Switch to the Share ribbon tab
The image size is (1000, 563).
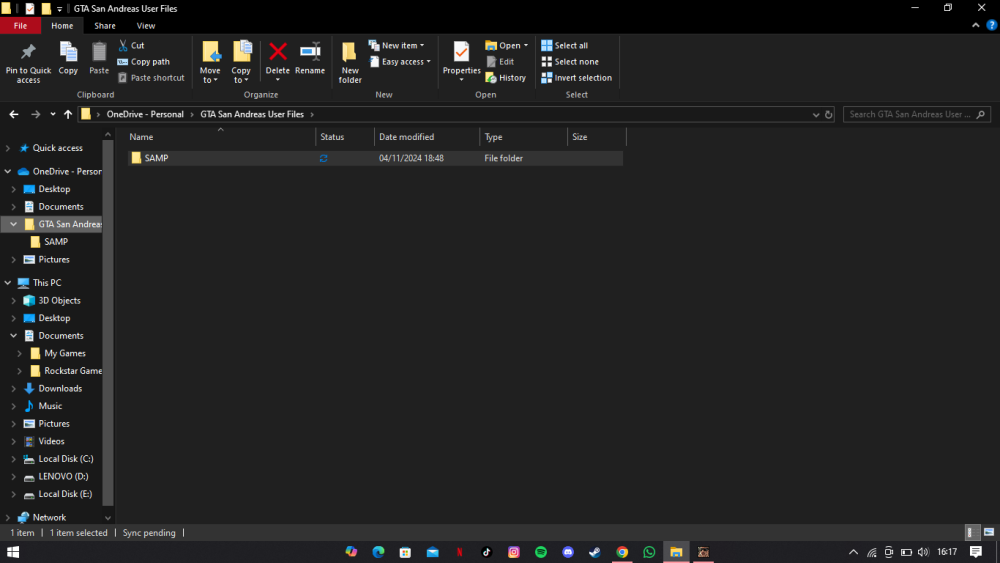105,26
